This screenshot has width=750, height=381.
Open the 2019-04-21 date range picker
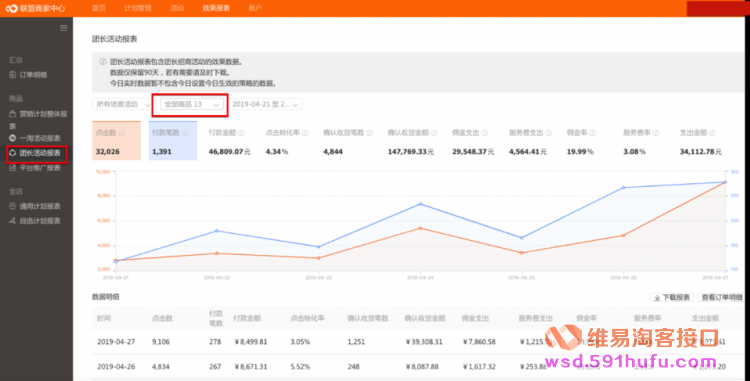[x=265, y=104]
